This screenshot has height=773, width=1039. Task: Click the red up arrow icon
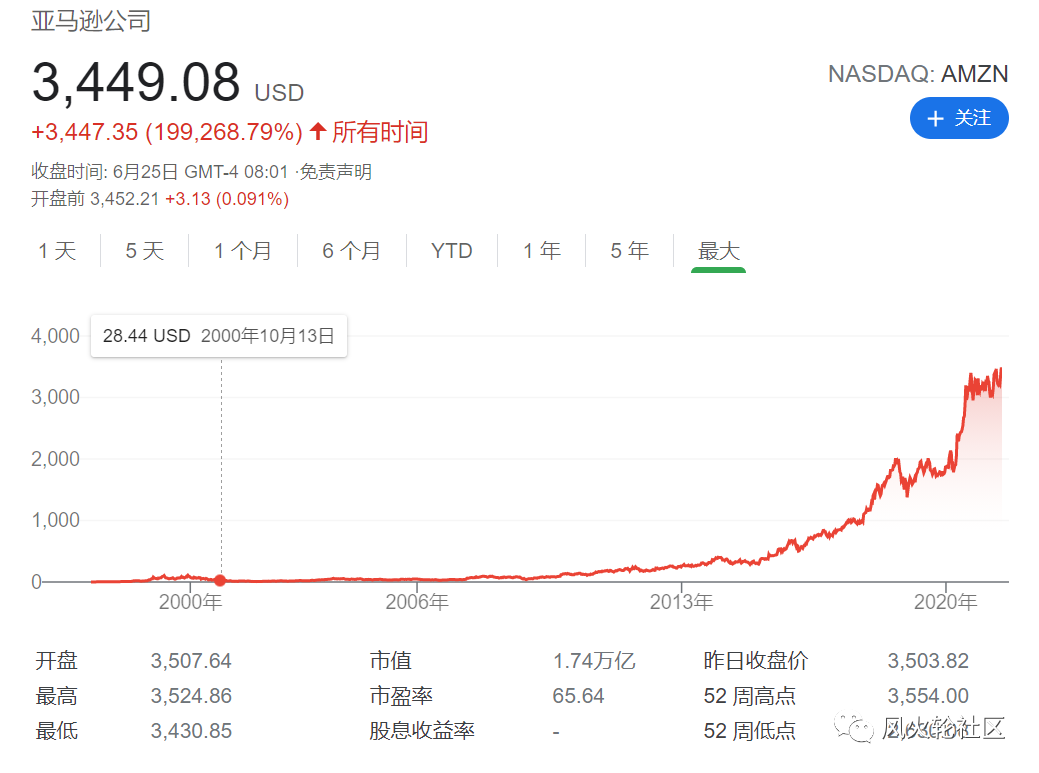point(318,131)
